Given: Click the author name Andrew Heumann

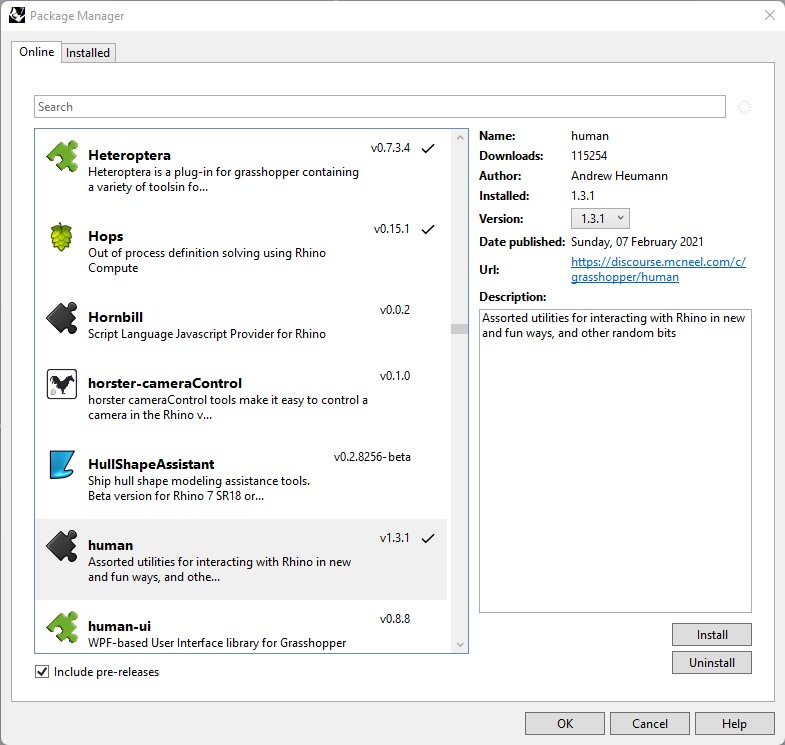Looking at the screenshot, I should click(x=619, y=176).
